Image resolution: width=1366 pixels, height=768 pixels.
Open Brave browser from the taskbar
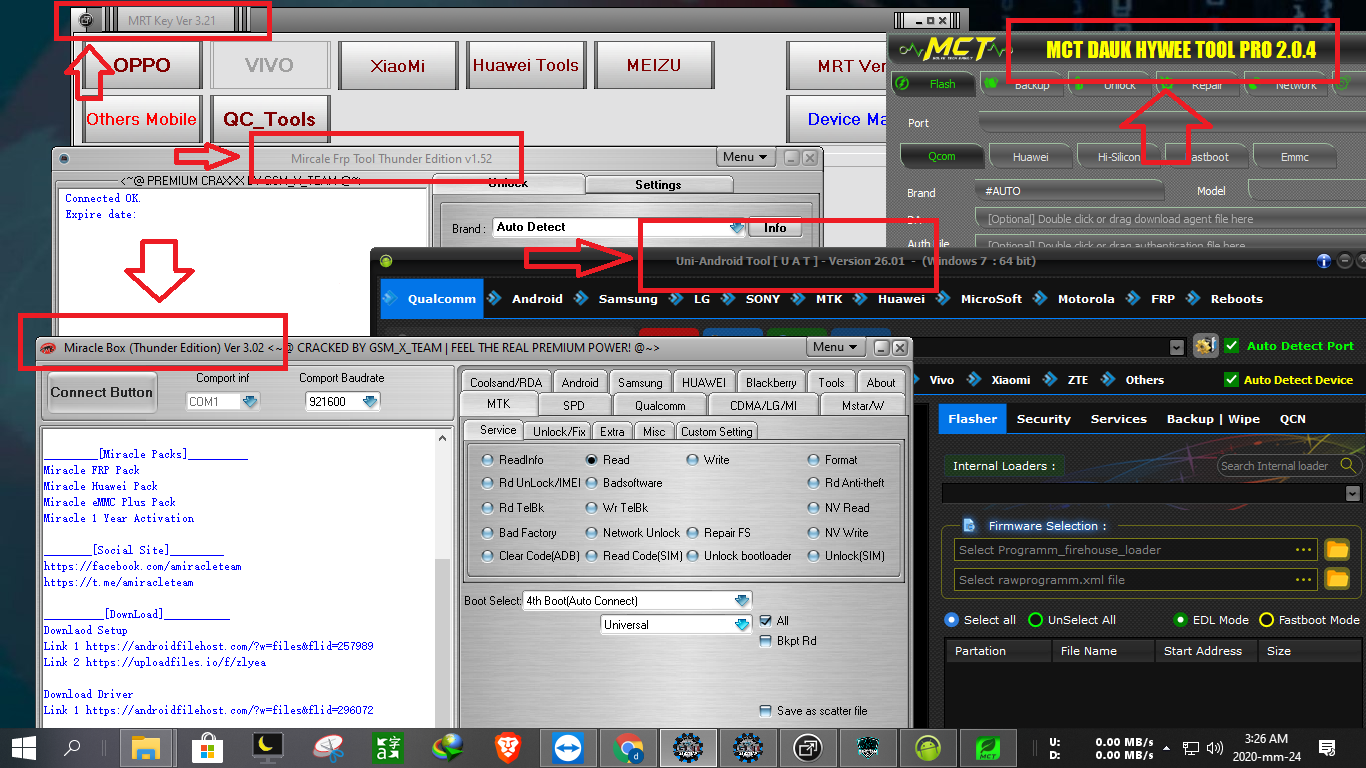pyautogui.click(x=508, y=747)
